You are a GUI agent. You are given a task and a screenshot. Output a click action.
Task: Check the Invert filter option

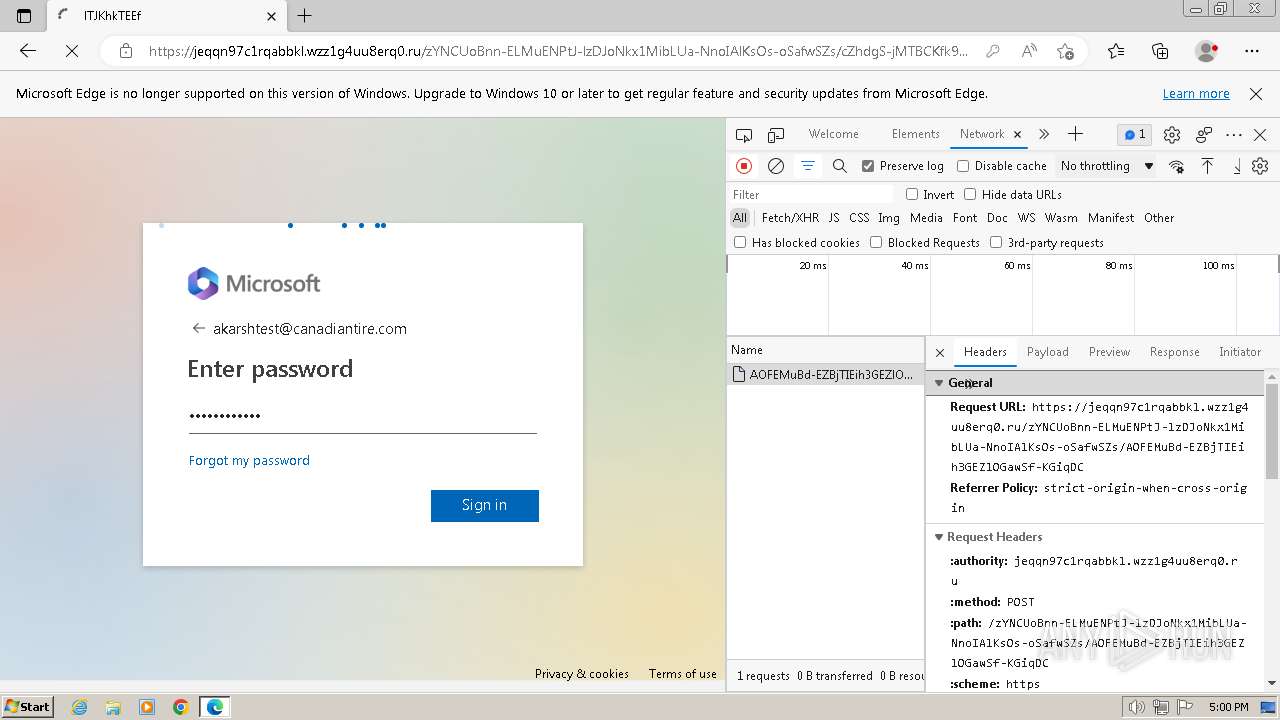point(912,194)
